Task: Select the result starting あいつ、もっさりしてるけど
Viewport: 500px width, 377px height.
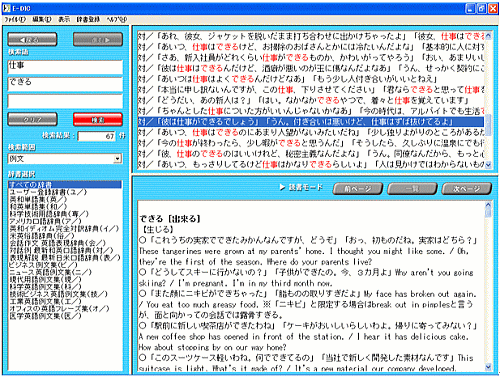Action: (311, 164)
